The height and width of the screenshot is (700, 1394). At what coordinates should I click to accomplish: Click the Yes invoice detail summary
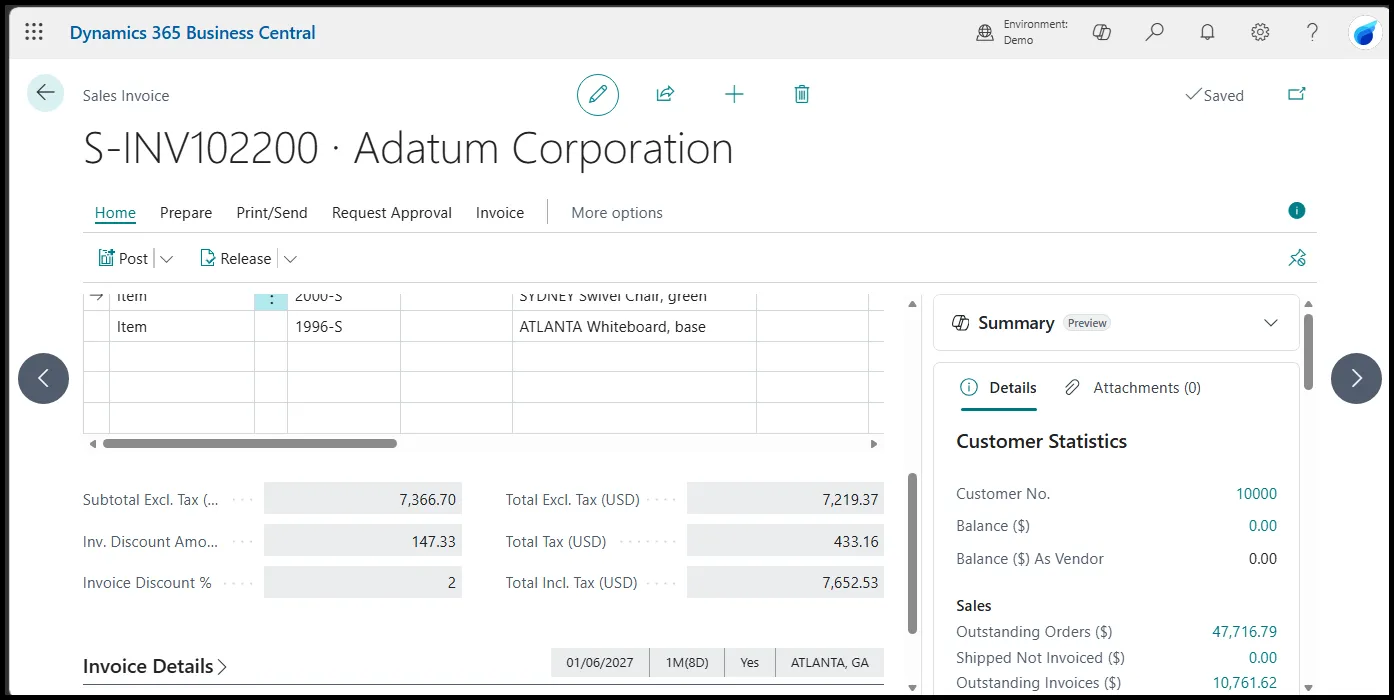click(750, 662)
